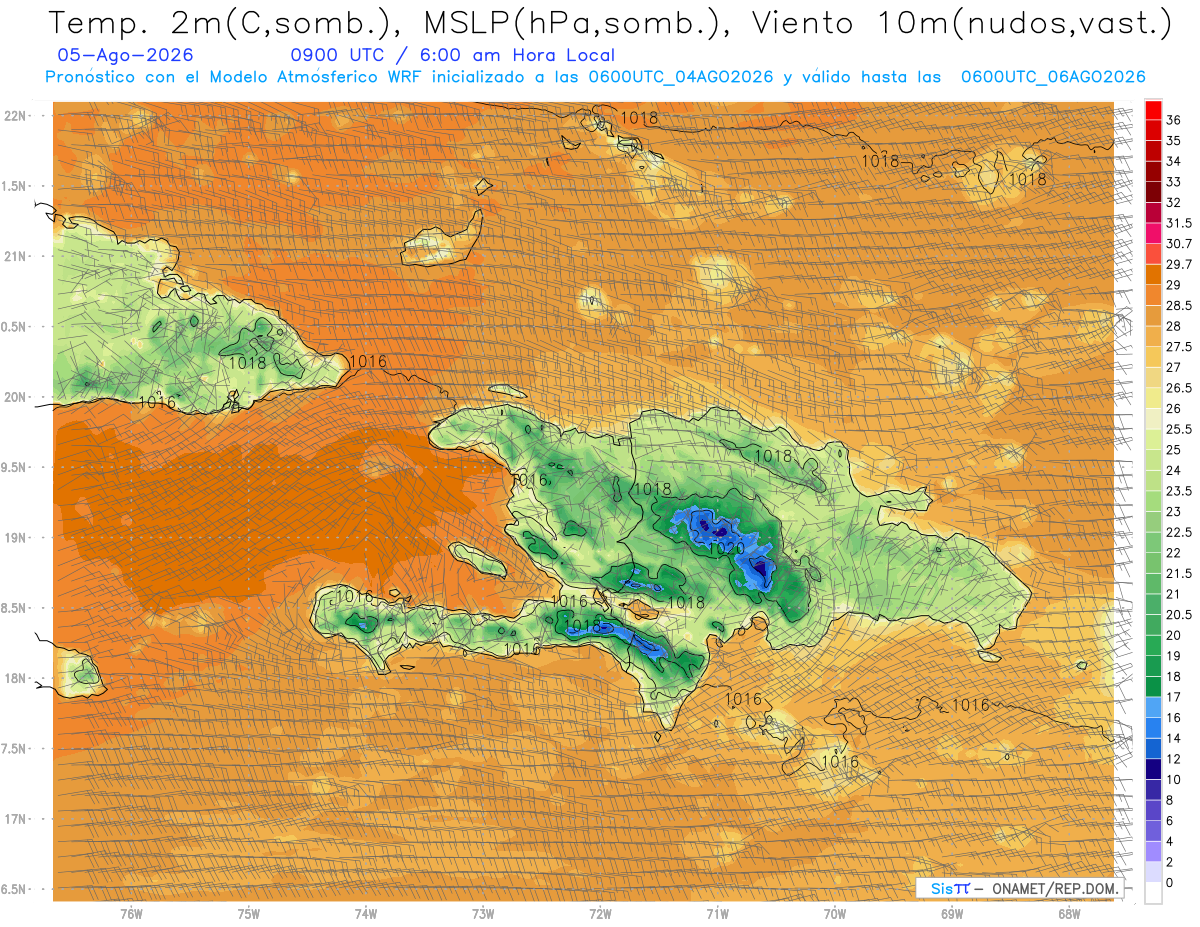Click the '25.5' value on the temperature color scale

point(1179,429)
